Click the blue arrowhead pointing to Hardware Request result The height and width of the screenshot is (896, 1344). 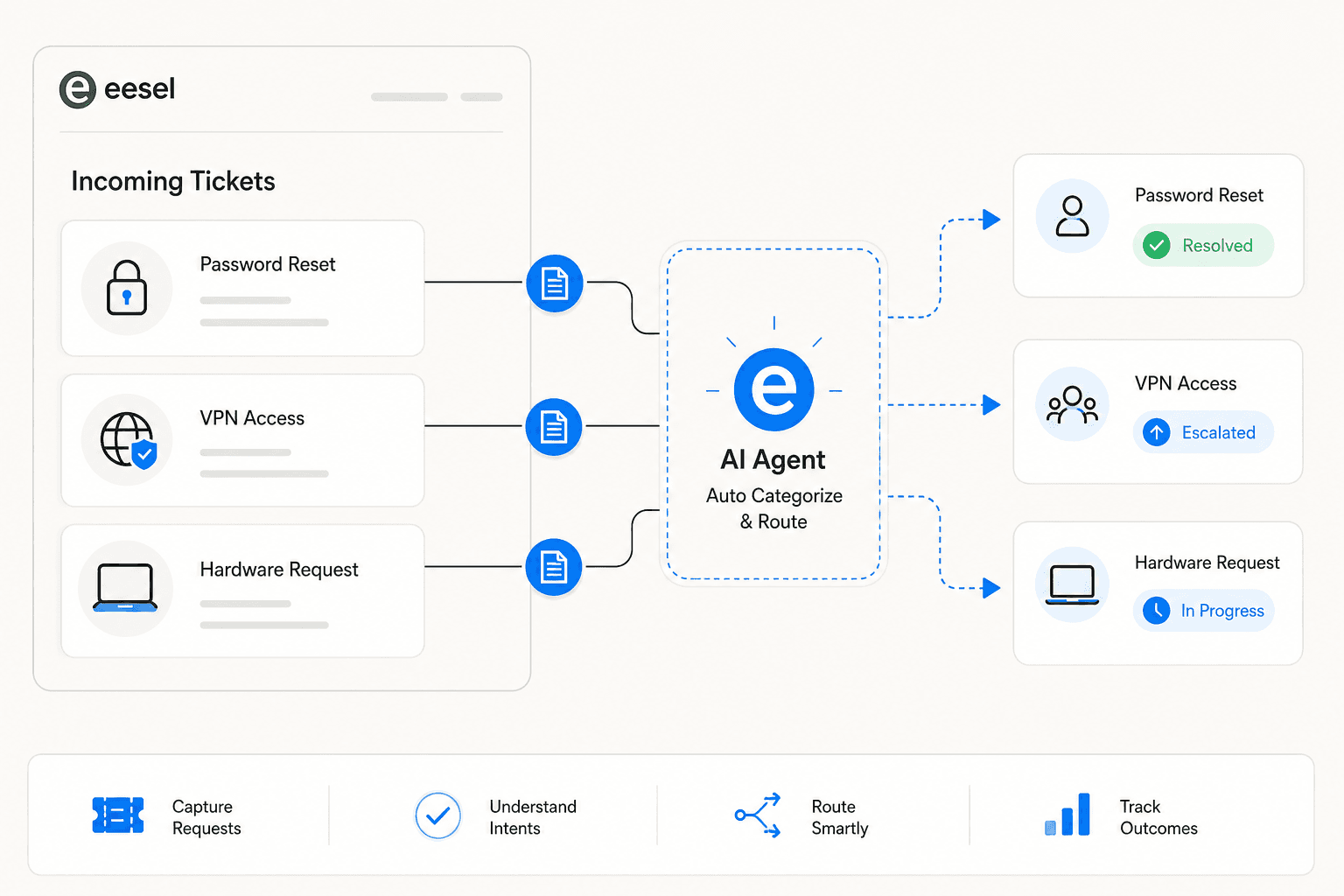(x=991, y=588)
